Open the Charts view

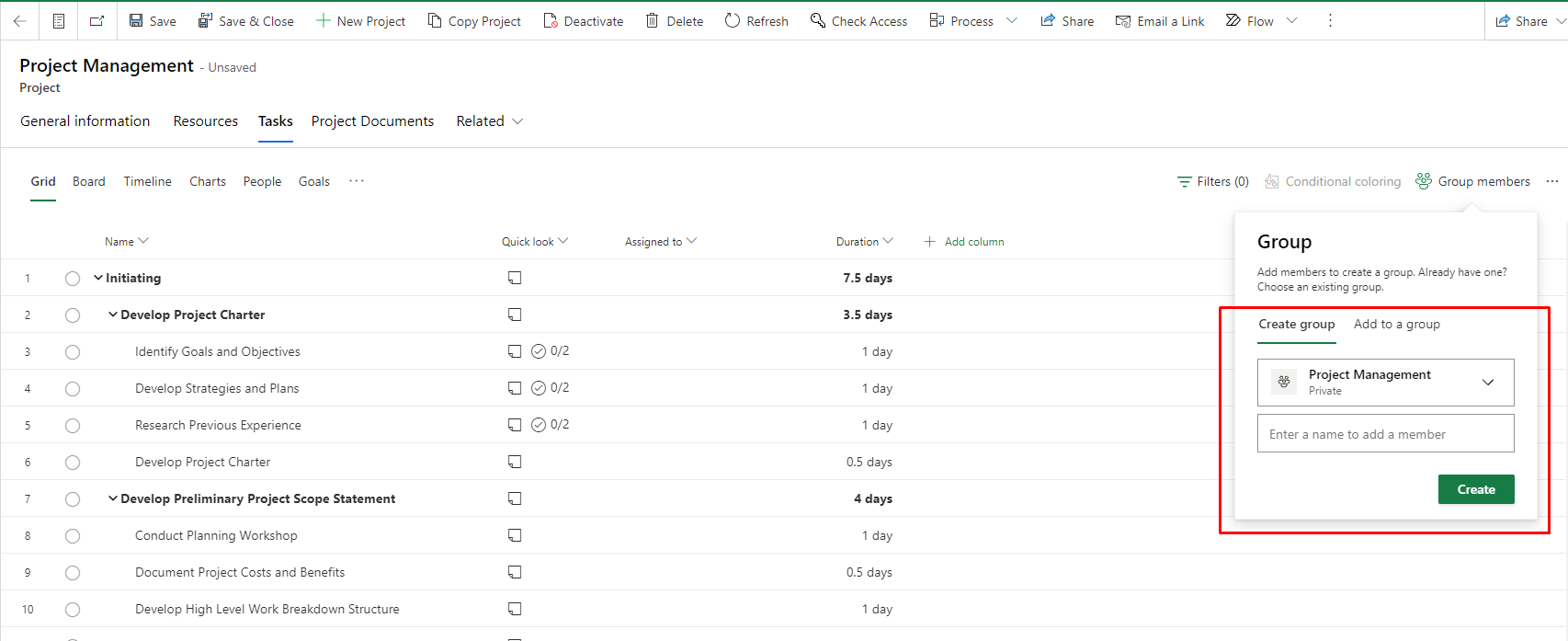[208, 181]
